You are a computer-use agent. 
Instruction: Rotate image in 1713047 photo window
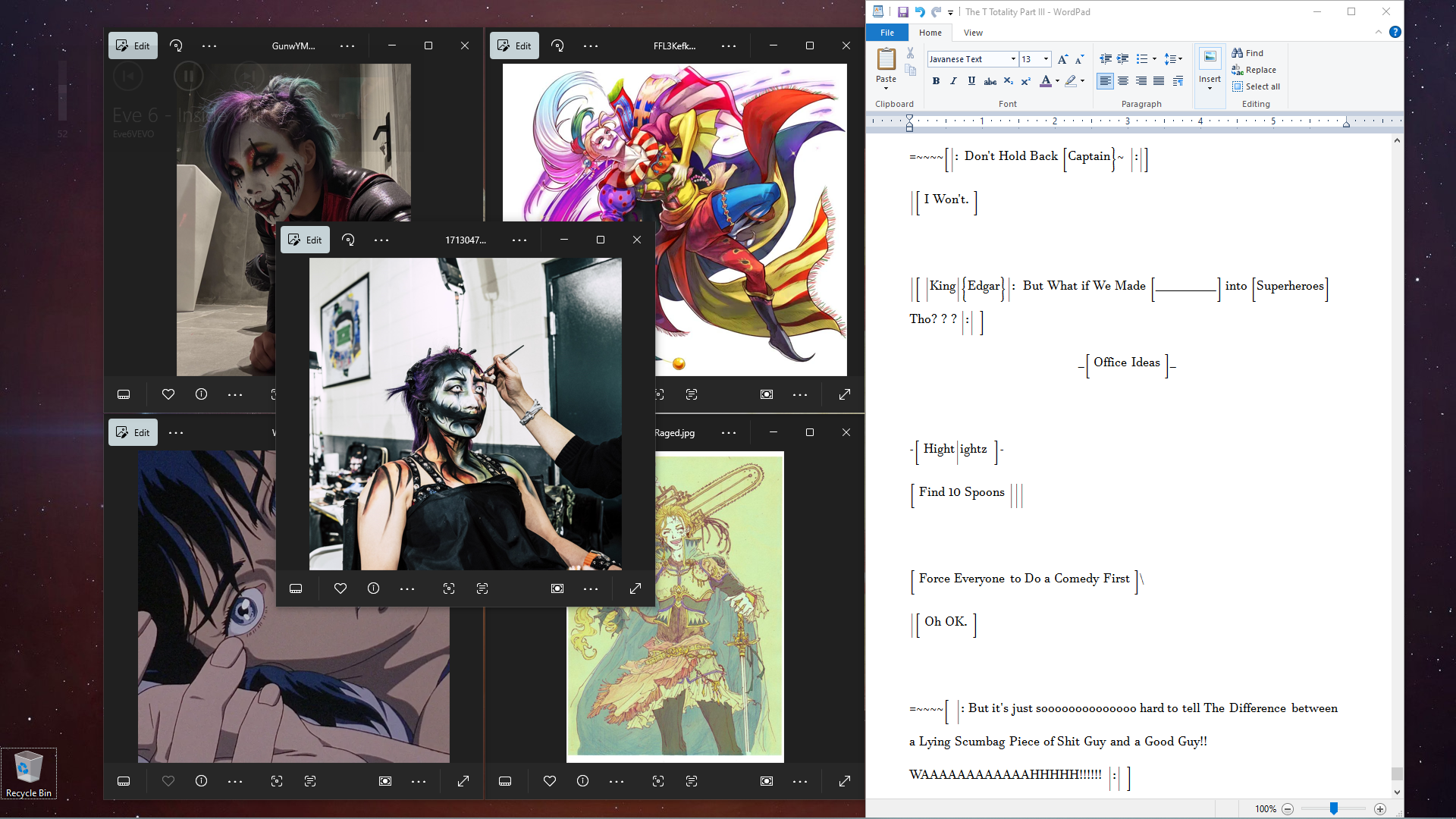(348, 240)
